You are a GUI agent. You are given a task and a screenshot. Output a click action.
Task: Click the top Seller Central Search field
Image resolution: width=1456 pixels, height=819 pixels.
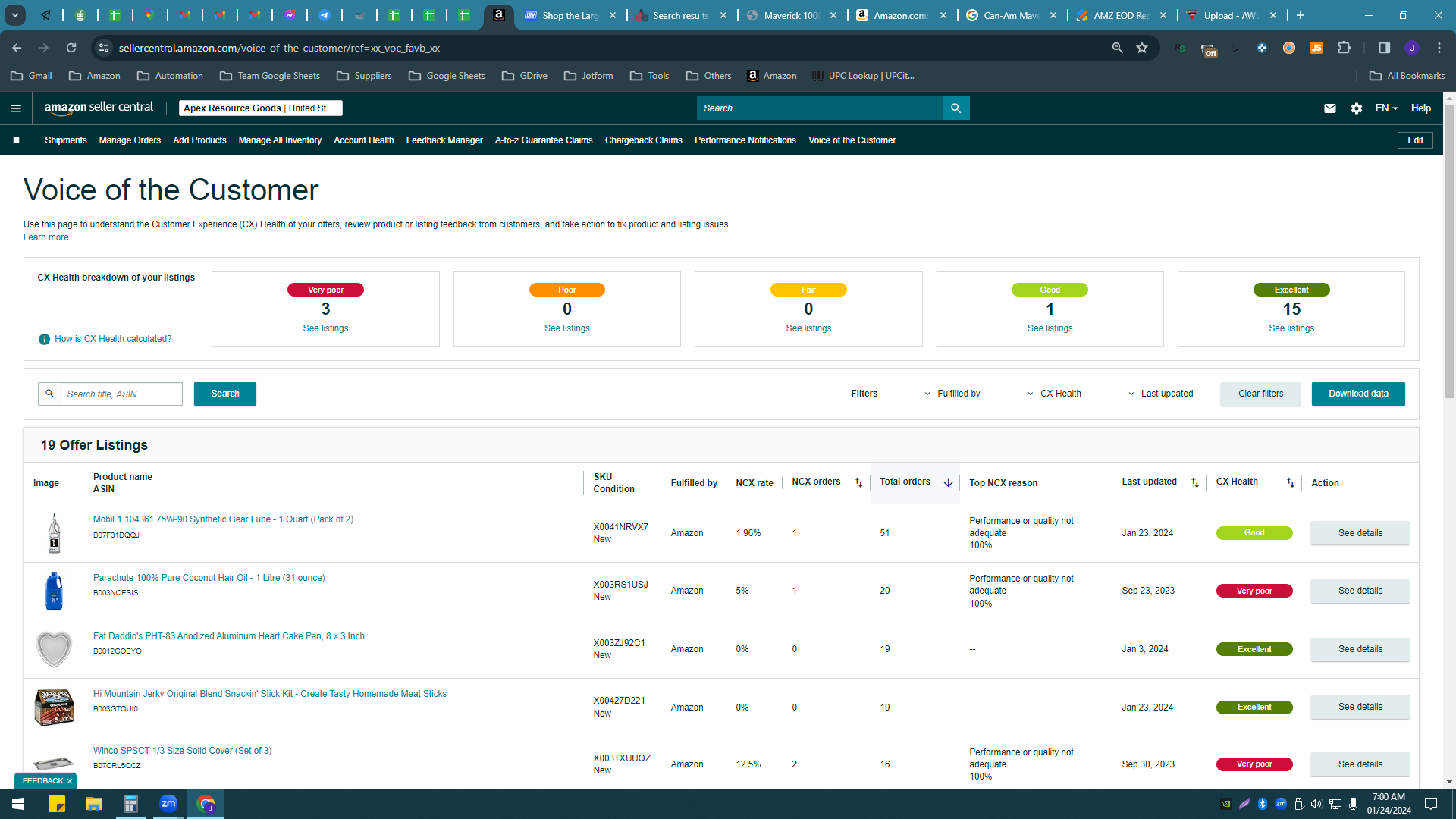click(819, 108)
